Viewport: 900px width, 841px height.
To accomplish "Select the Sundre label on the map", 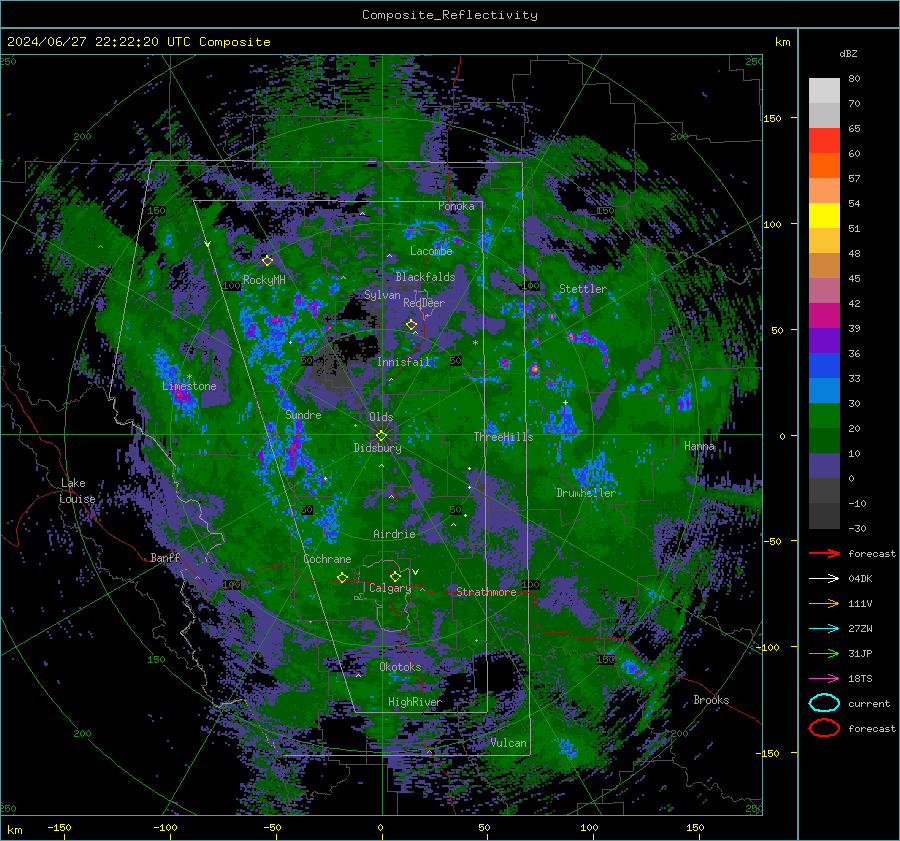I will pos(303,415).
